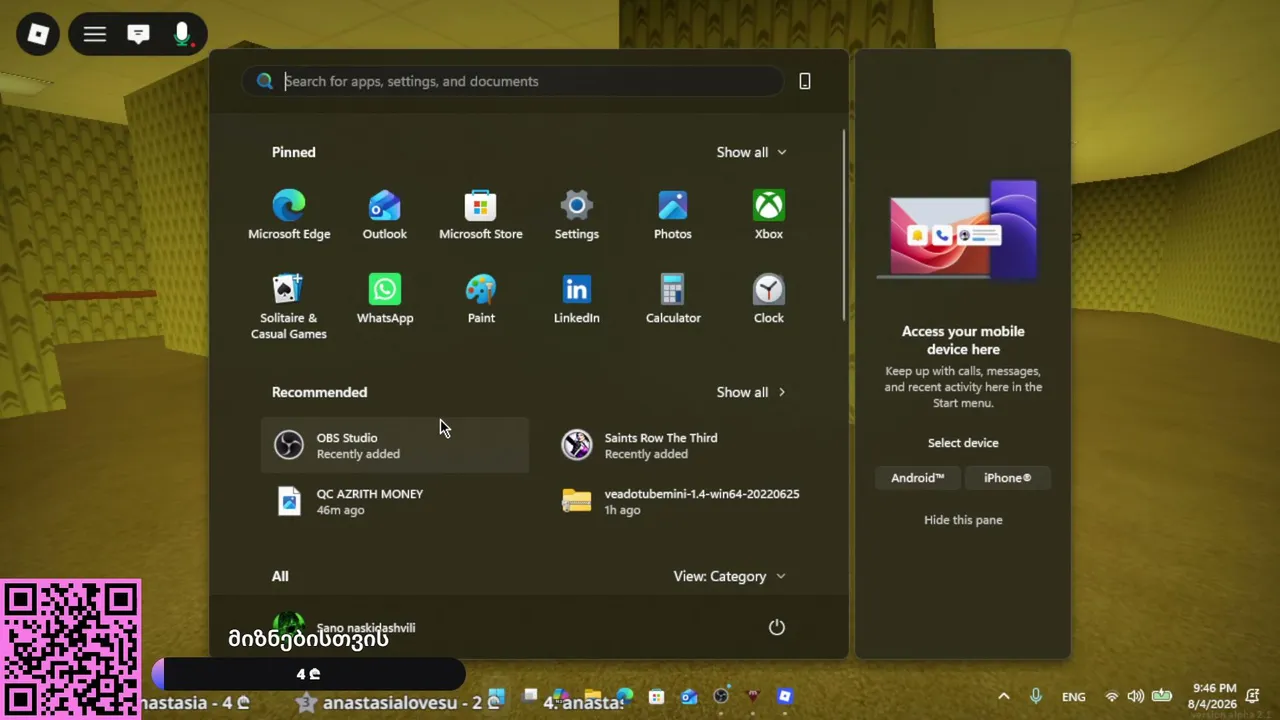Open Microsoft Edge from pinned apps
Image resolution: width=1280 pixels, height=720 pixels.
click(x=289, y=215)
